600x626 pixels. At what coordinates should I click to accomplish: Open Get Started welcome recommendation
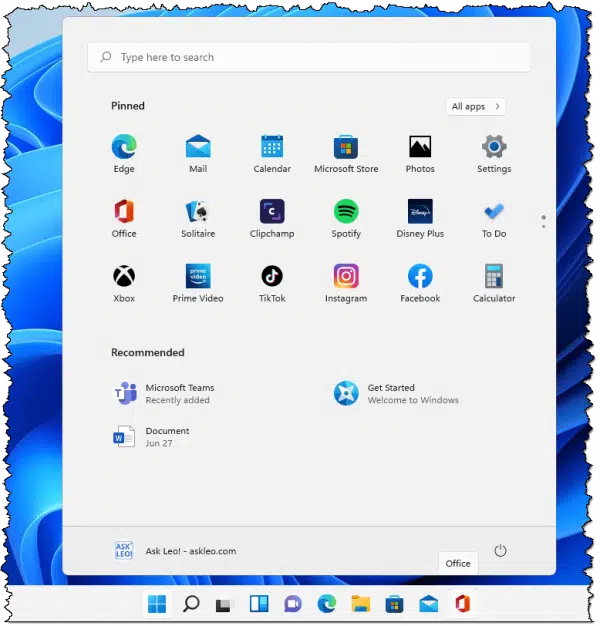coord(396,394)
